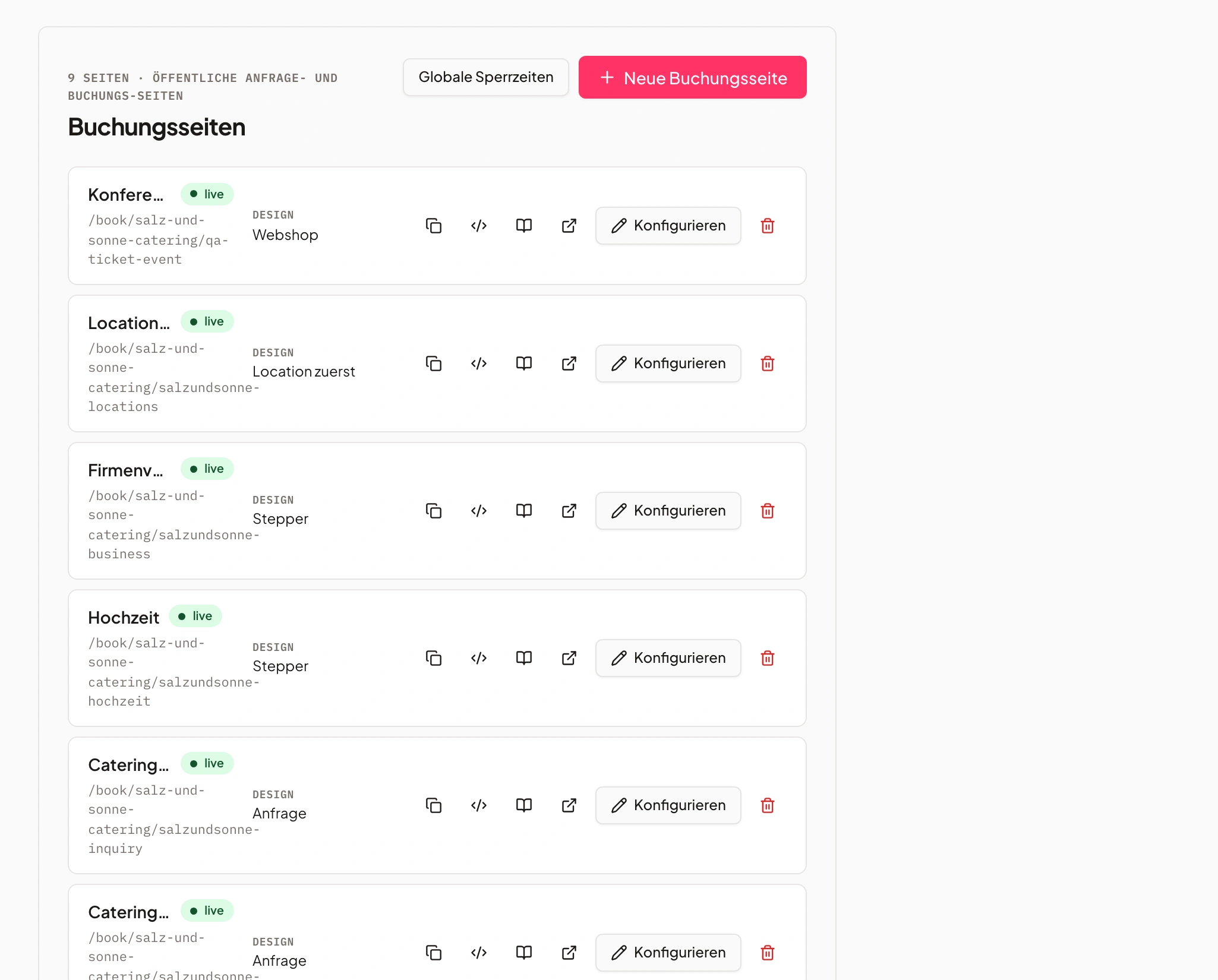Copy link icon in salzundsonne-inquiry row
The image size is (1218, 980).
(x=434, y=805)
